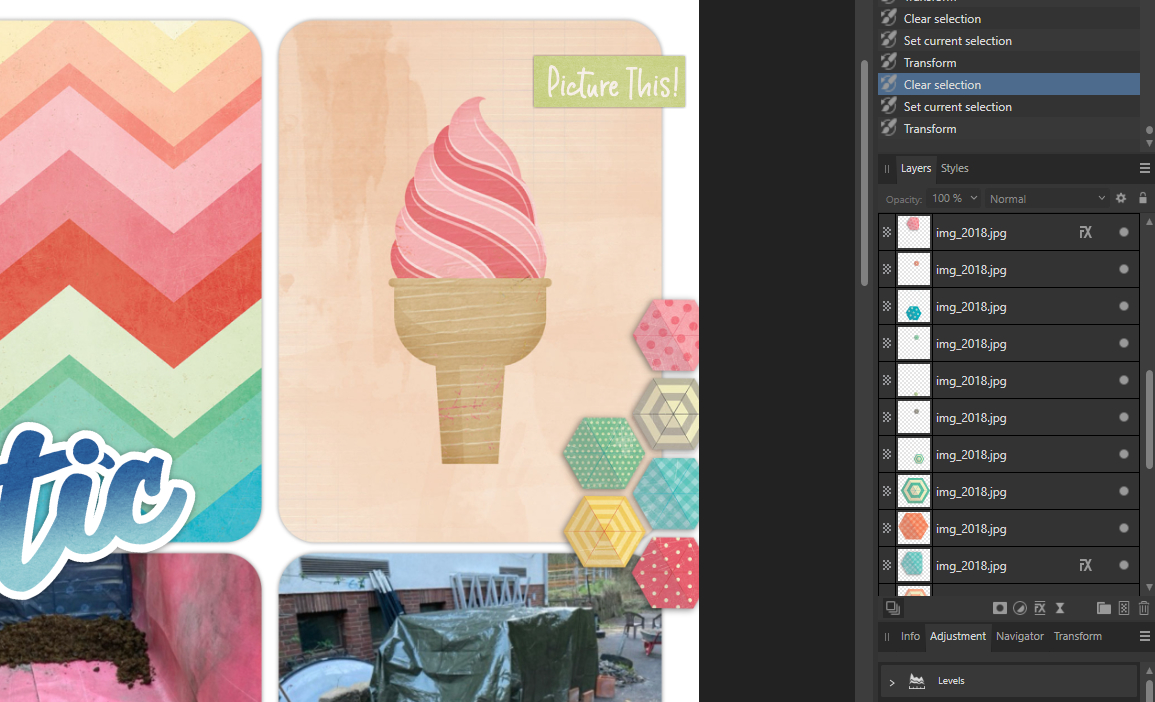
Task: Hide the teal dotted hexagon layer
Action: (1124, 306)
